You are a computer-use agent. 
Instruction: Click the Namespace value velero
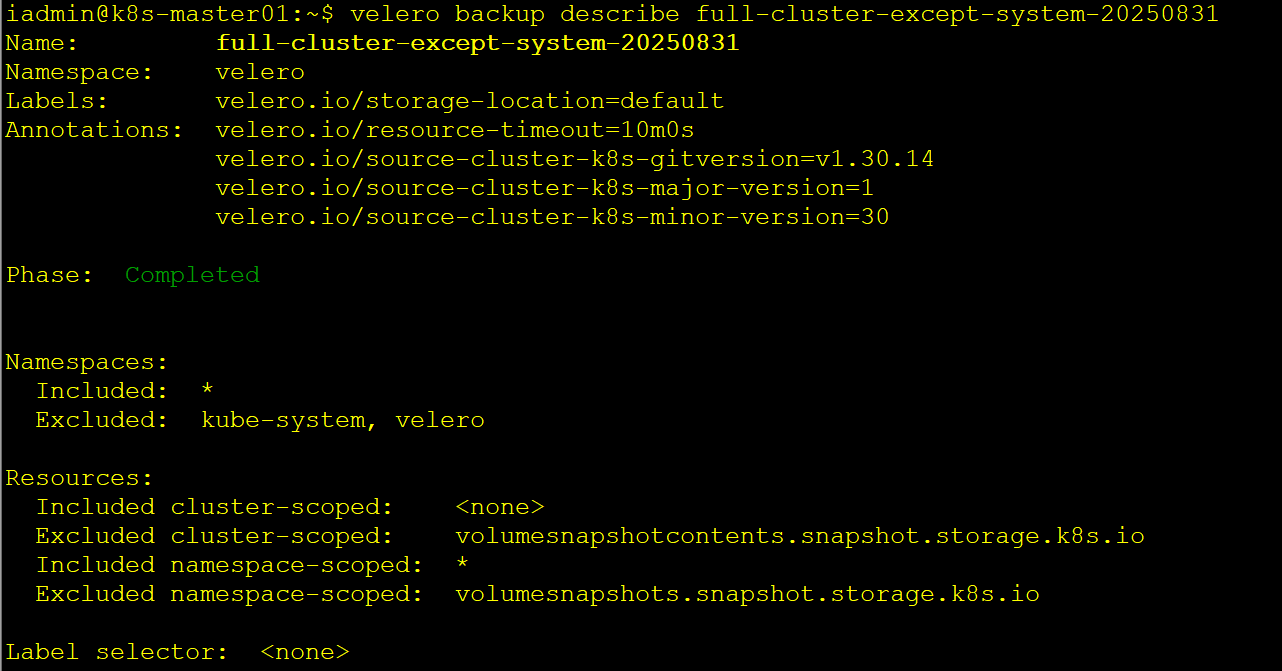click(x=260, y=72)
